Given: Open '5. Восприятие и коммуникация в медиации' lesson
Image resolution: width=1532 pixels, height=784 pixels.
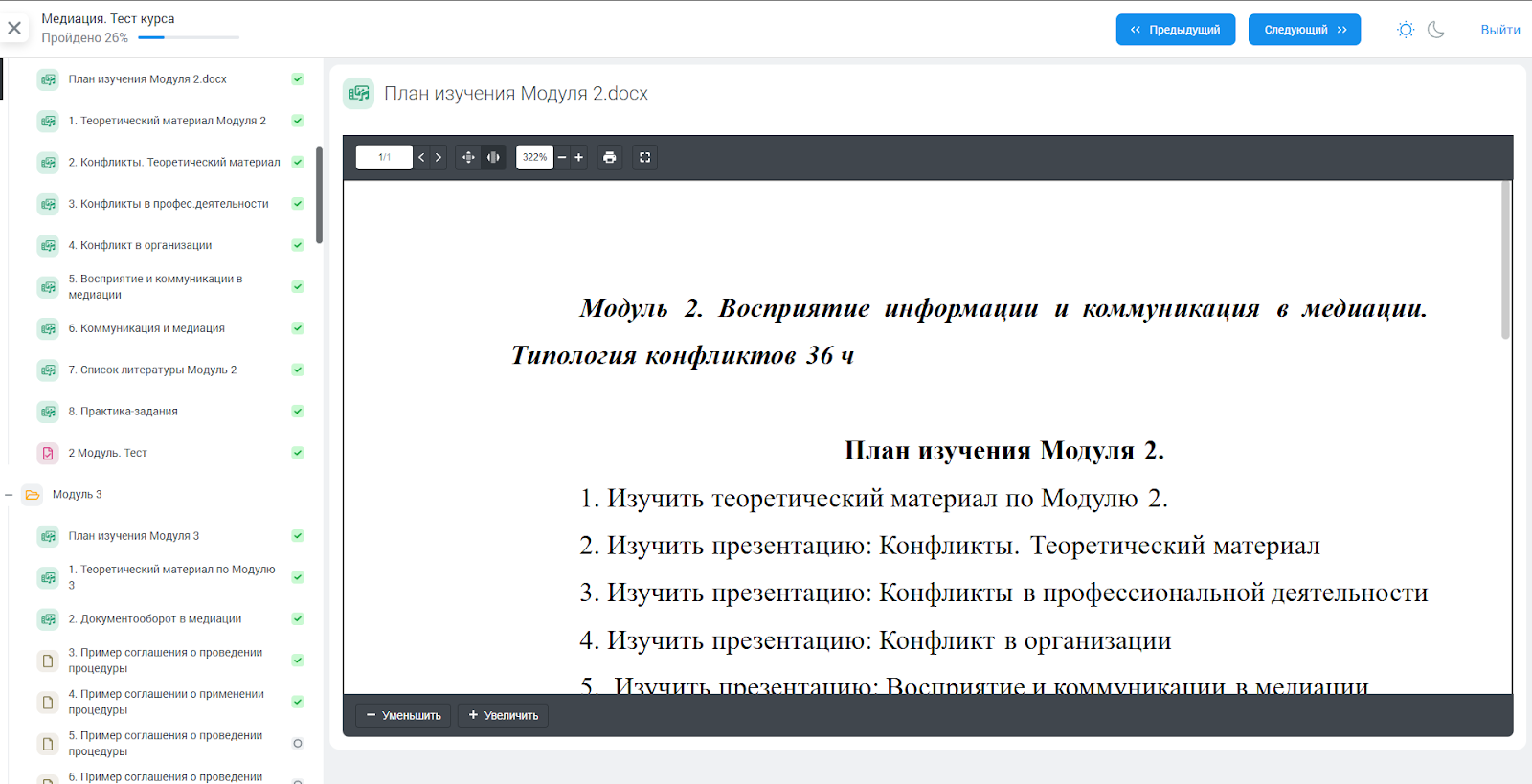Looking at the screenshot, I should (x=155, y=287).
